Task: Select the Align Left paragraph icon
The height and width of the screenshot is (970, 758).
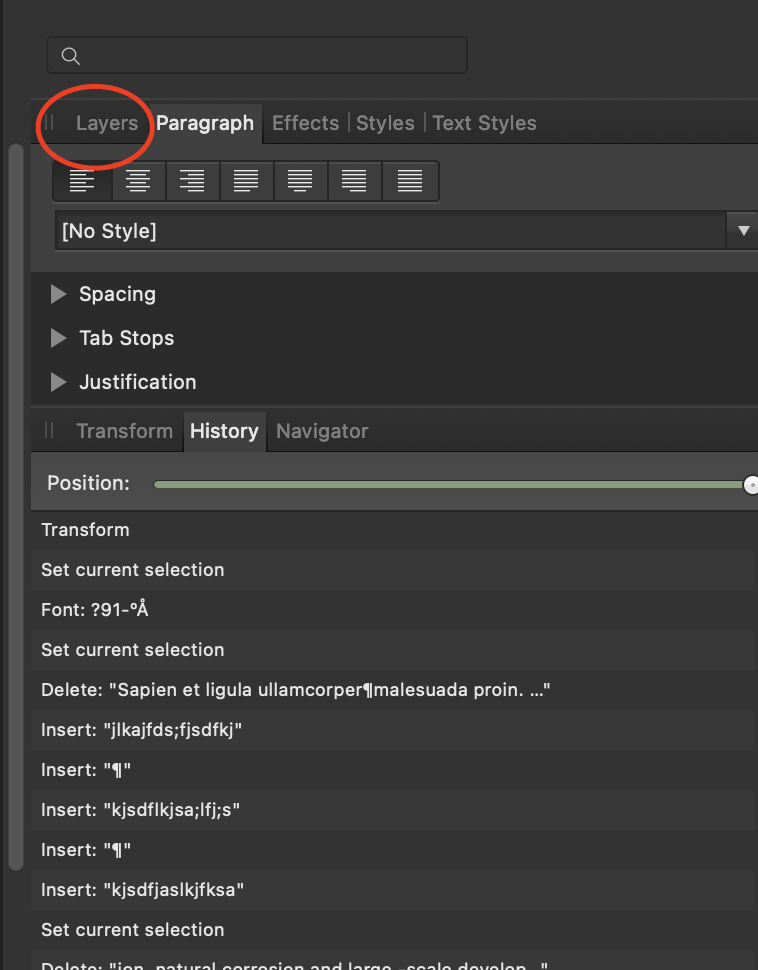Action: pyautogui.click(x=82, y=181)
